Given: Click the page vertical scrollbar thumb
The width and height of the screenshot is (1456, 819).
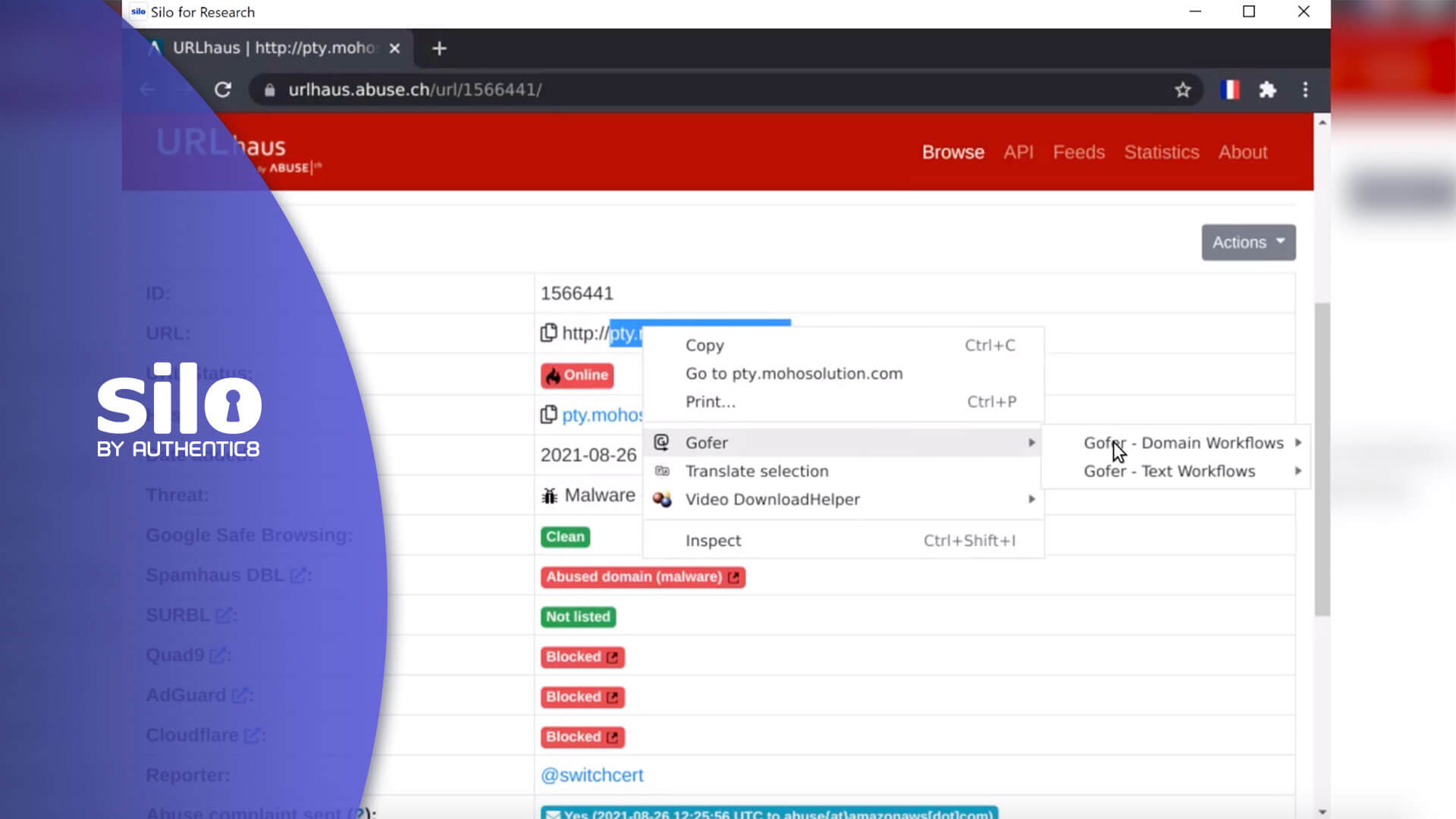Looking at the screenshot, I should (1323, 459).
